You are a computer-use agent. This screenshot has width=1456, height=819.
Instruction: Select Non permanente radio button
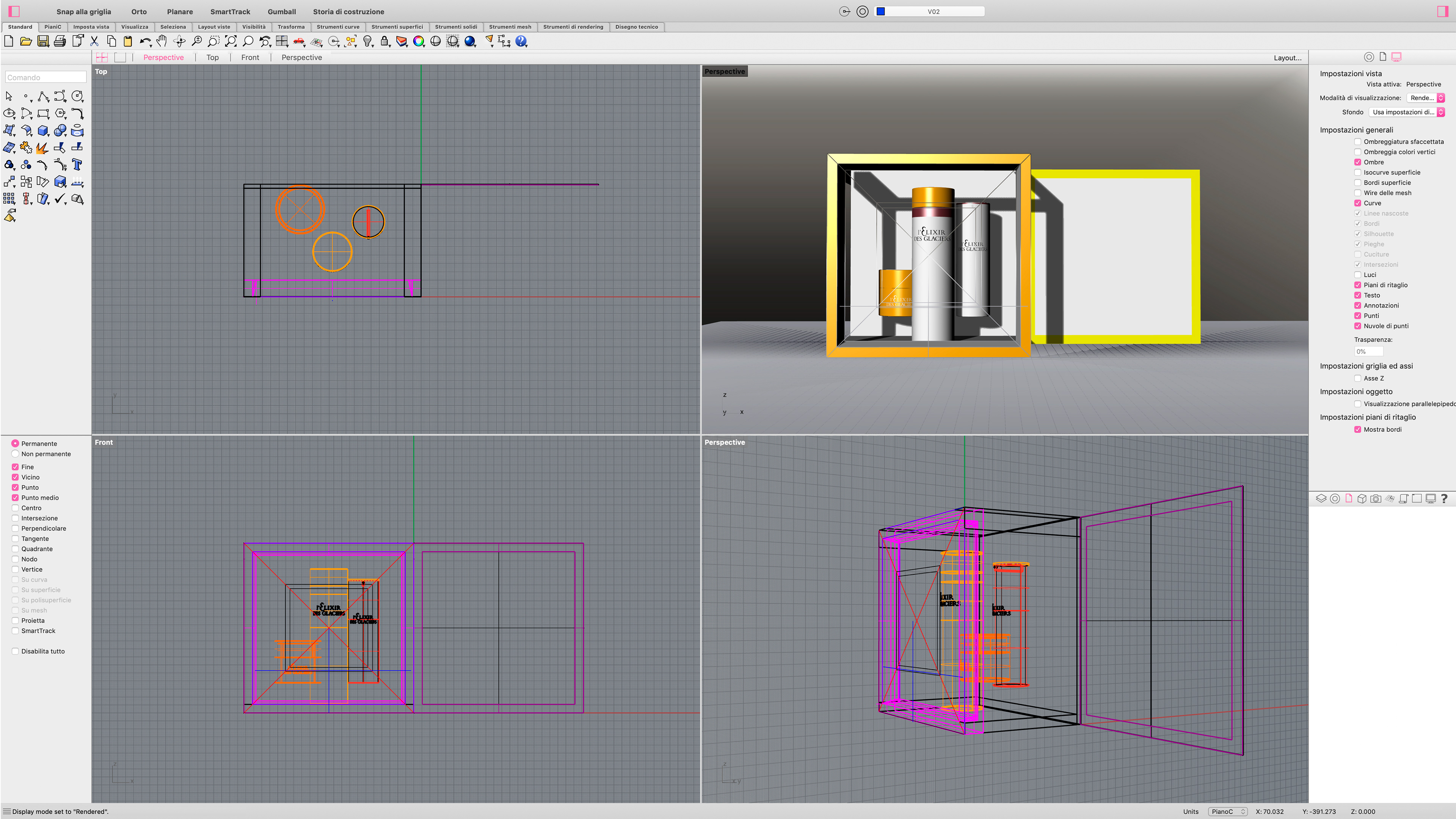tap(15, 454)
